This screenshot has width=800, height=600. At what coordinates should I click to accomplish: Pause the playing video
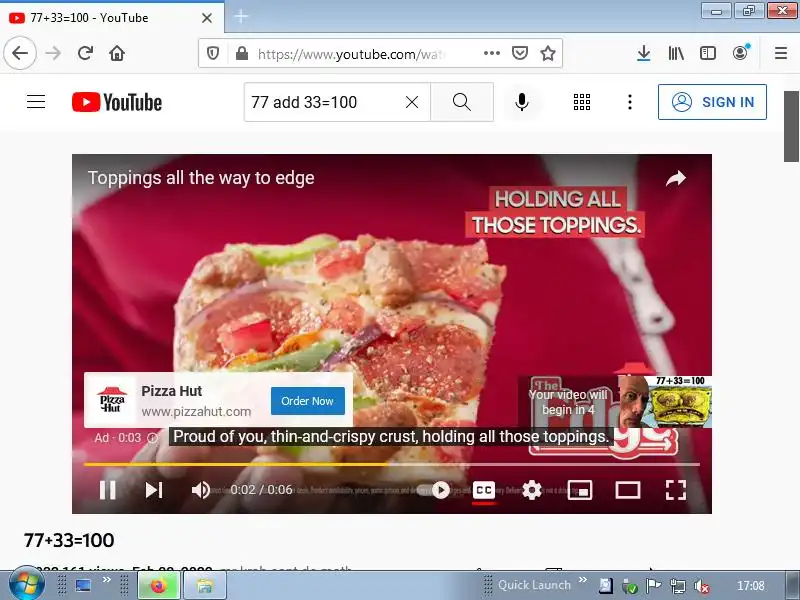tap(108, 490)
